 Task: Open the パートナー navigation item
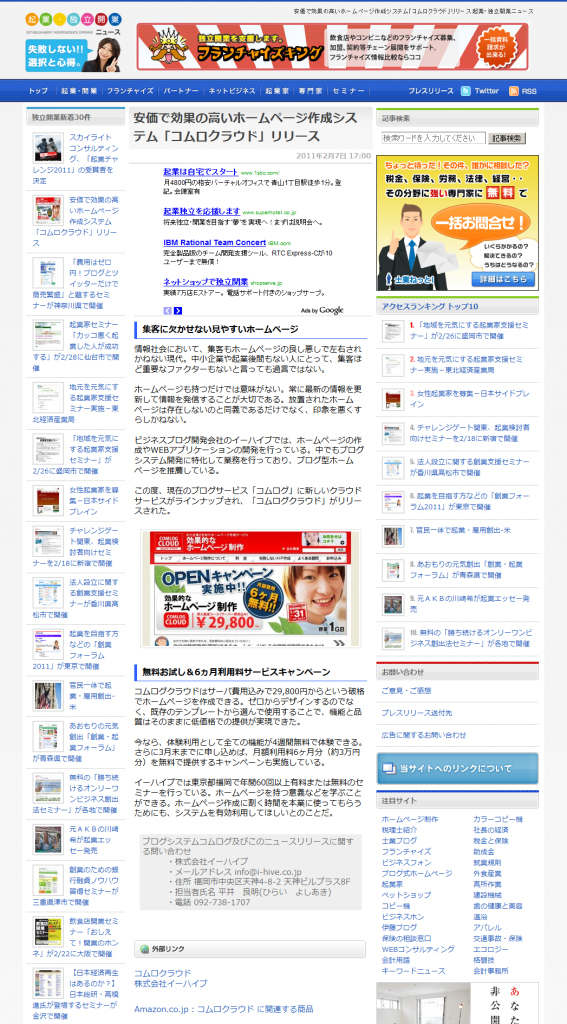point(181,91)
